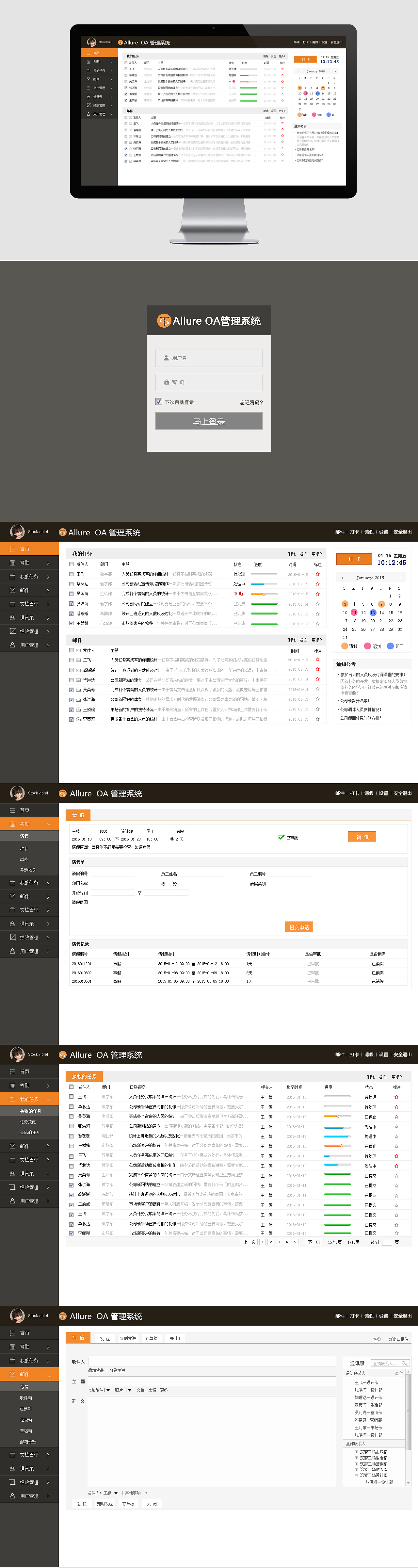On compose mail screen, click 绩效管理 sidebar icon
The height and width of the screenshot is (1568, 418).
(12, 1482)
